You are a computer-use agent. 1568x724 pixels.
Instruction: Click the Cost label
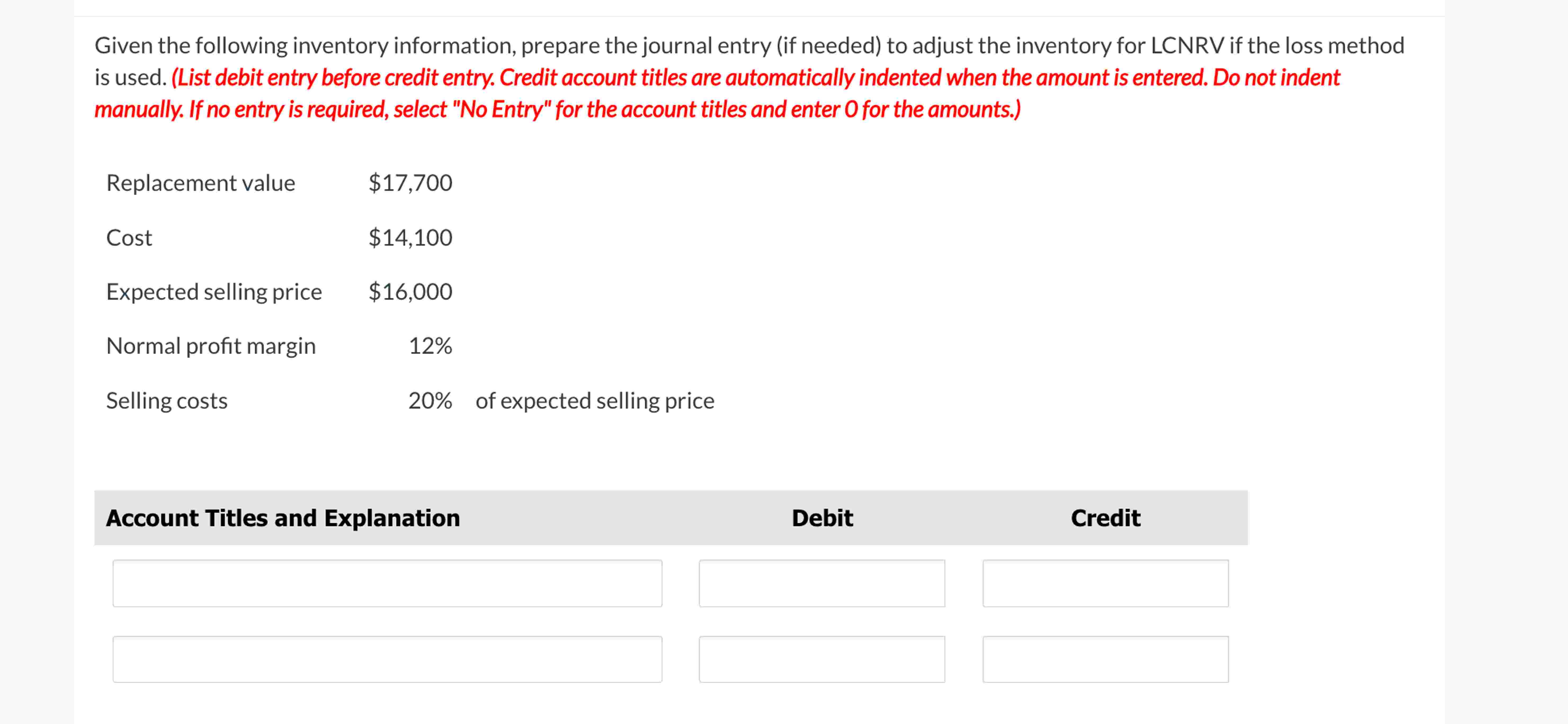click(x=129, y=237)
